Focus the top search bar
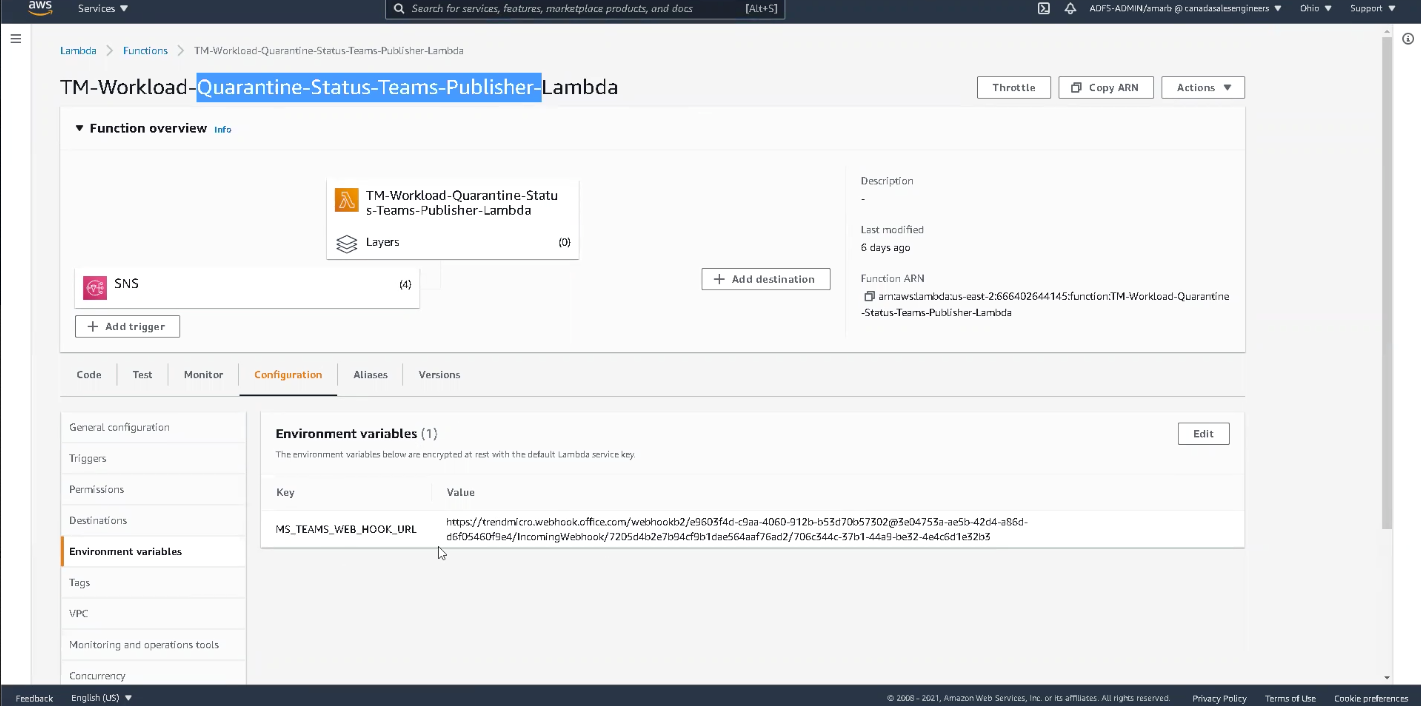The image size is (1421, 706). (585, 8)
